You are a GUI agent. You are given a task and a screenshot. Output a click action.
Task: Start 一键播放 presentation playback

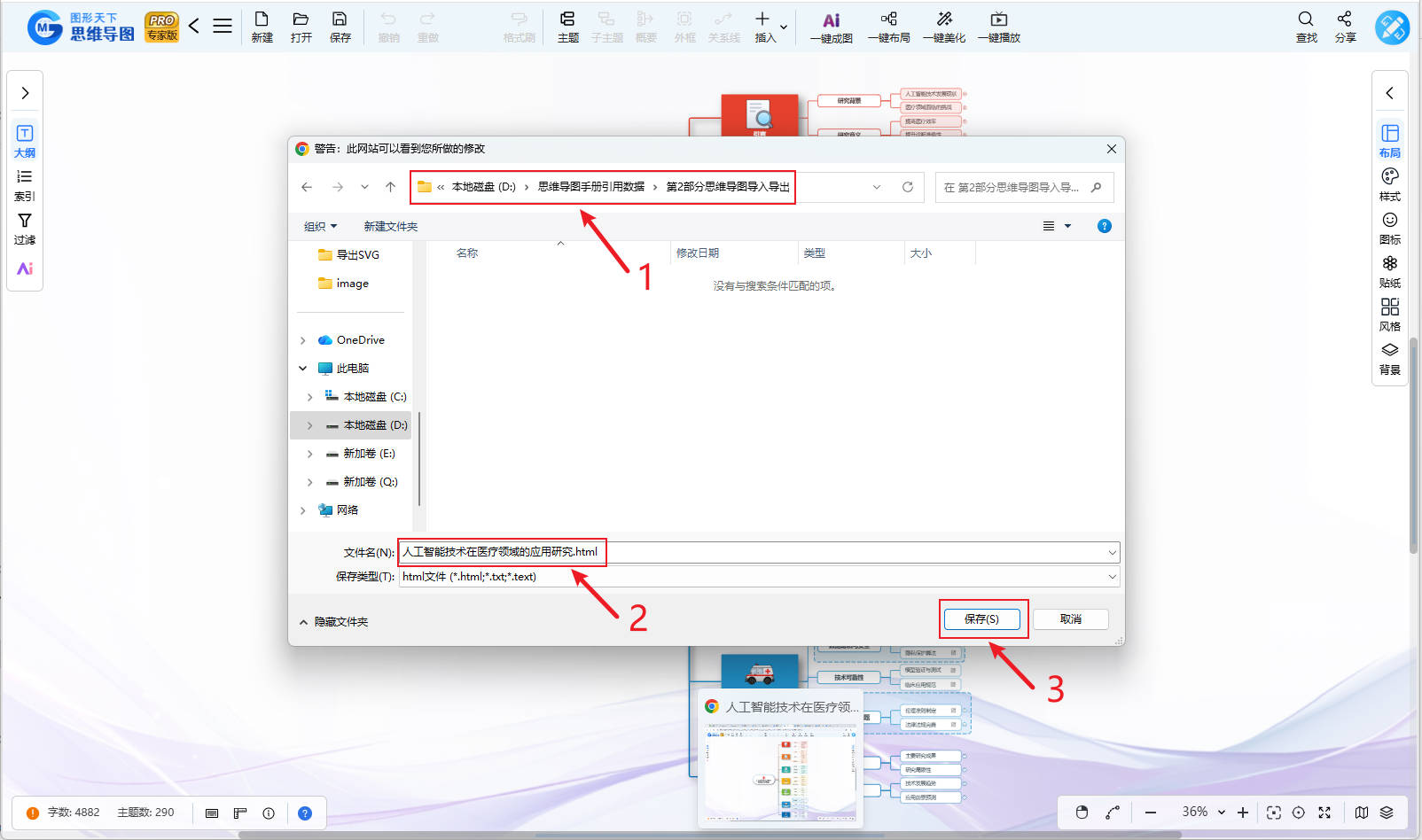[998, 27]
